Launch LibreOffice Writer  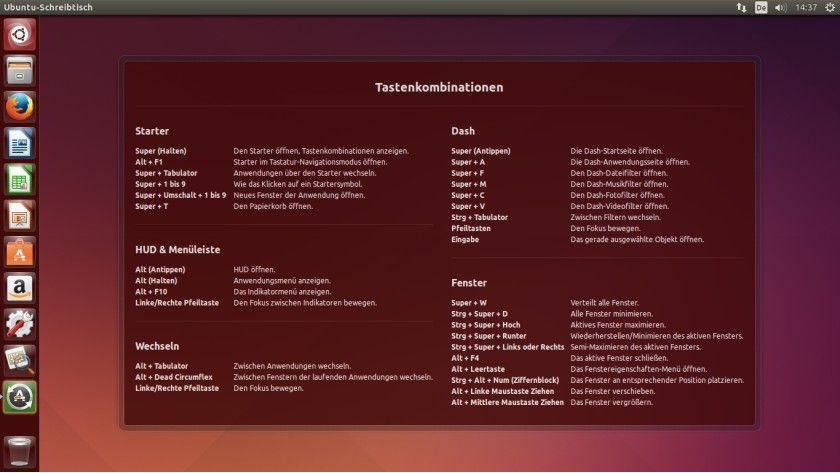20,143
